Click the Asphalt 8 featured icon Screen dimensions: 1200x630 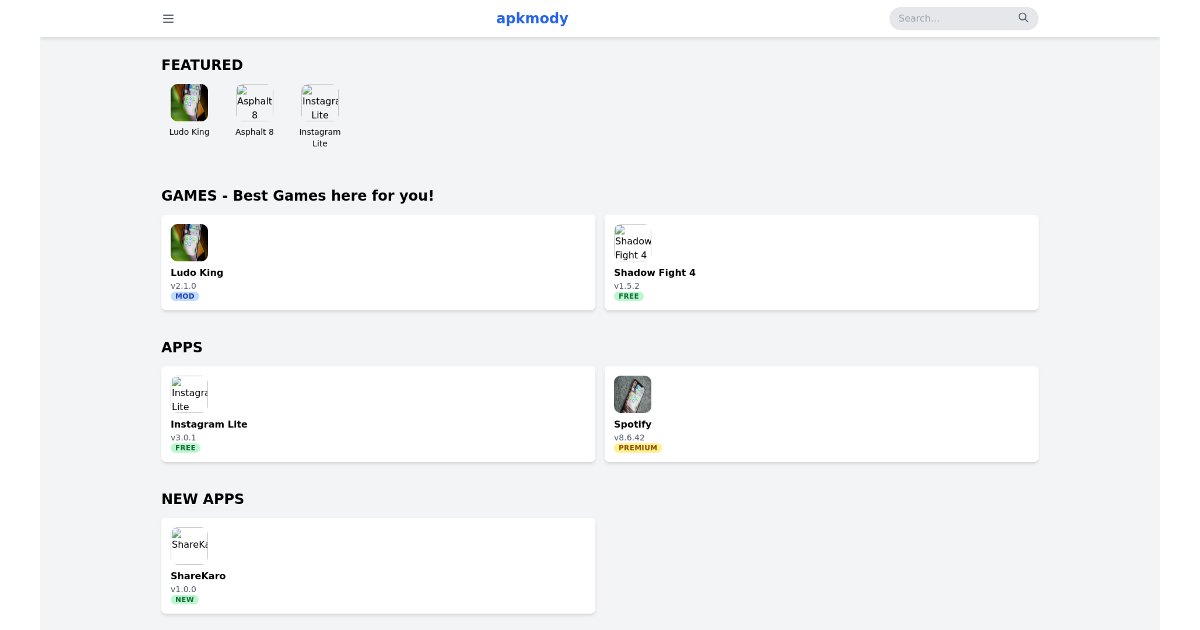pos(254,101)
